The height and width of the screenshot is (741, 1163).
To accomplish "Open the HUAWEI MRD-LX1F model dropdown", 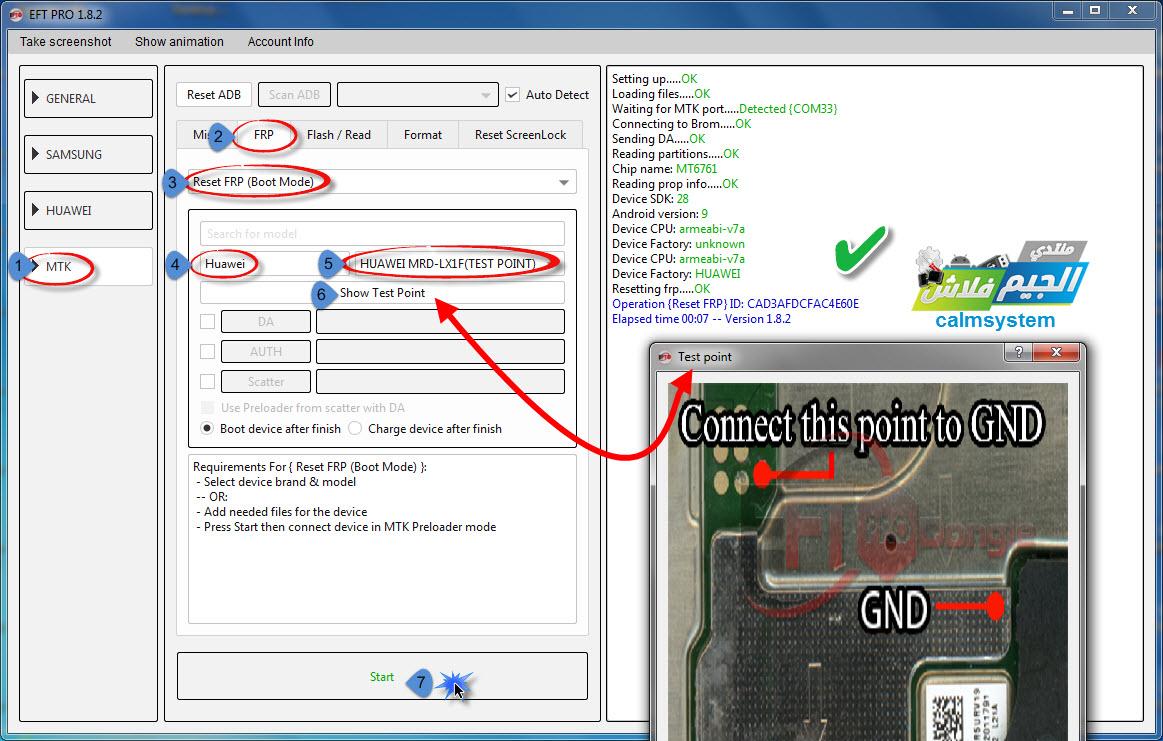I will tap(458, 263).
